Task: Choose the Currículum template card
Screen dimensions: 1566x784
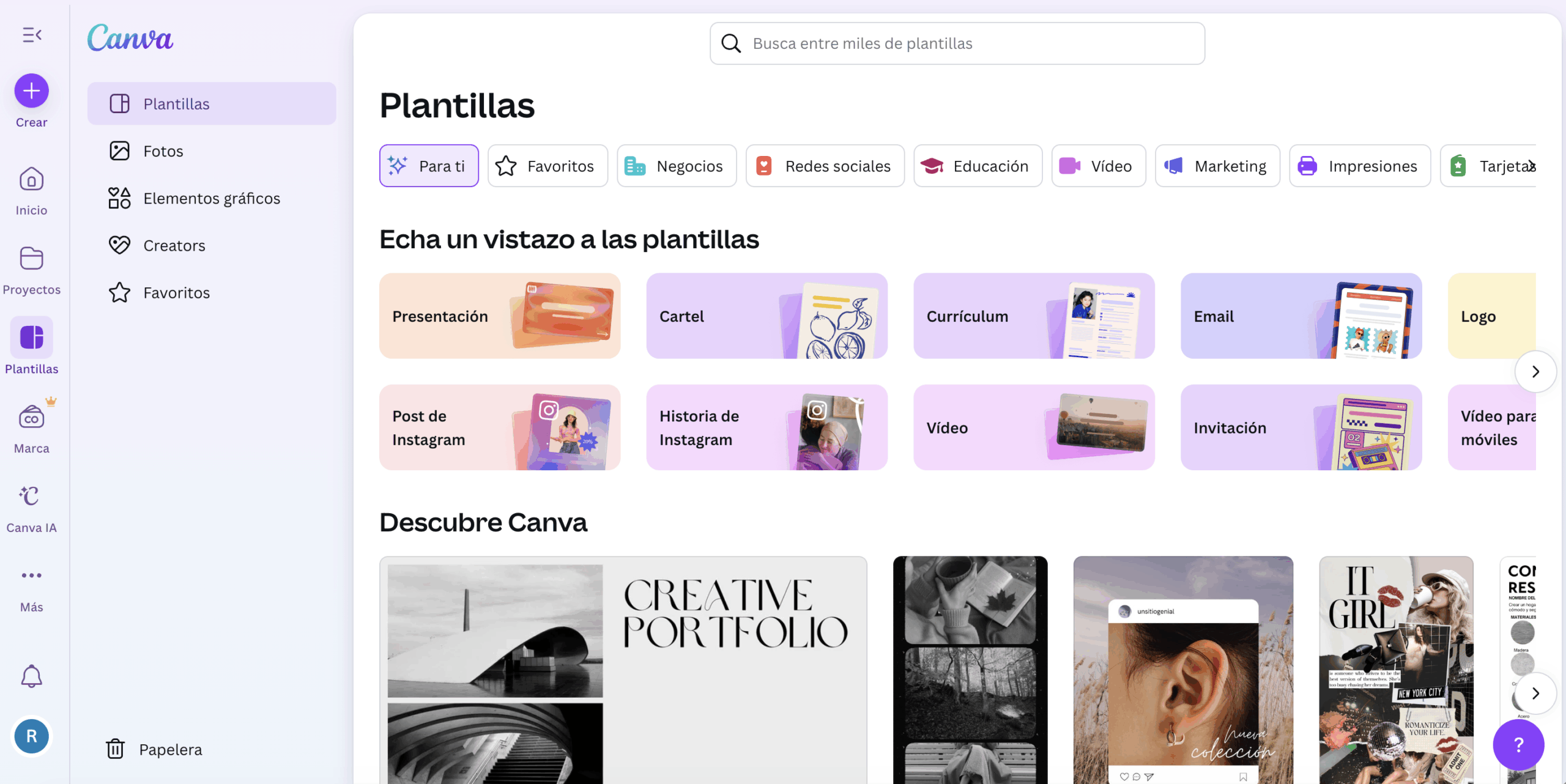Action: tap(1034, 316)
